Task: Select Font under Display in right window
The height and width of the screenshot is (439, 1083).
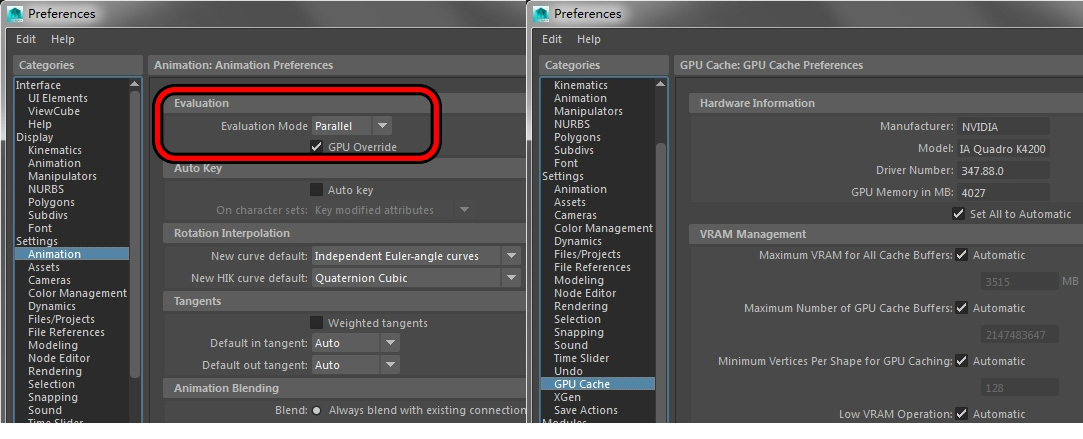Action: click(566, 163)
